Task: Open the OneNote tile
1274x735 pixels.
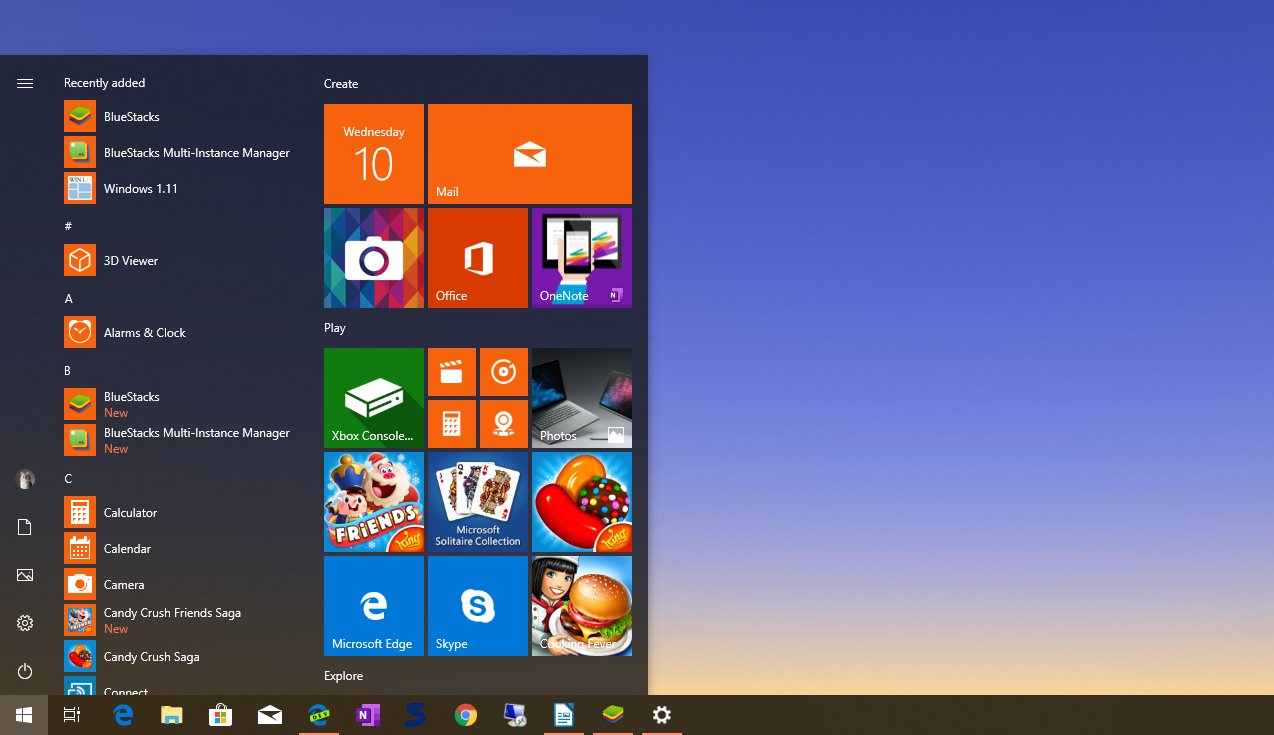Action: 582,258
